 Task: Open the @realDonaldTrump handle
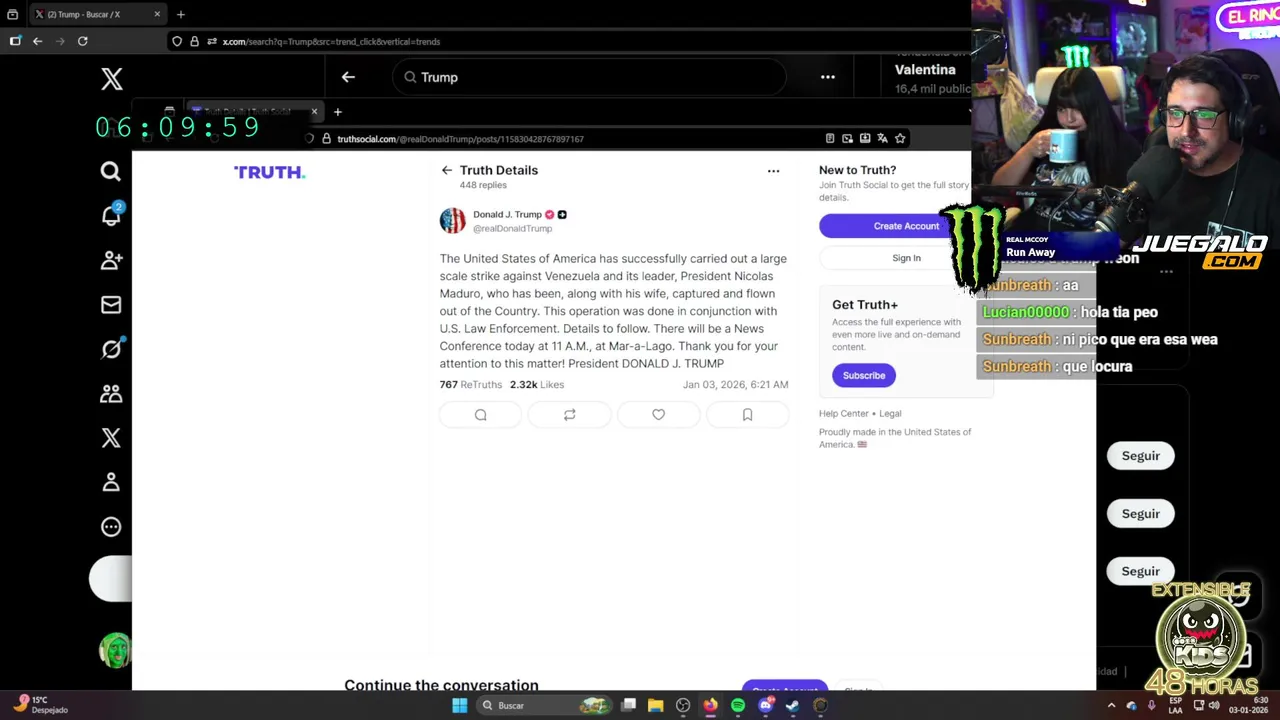[x=512, y=229]
